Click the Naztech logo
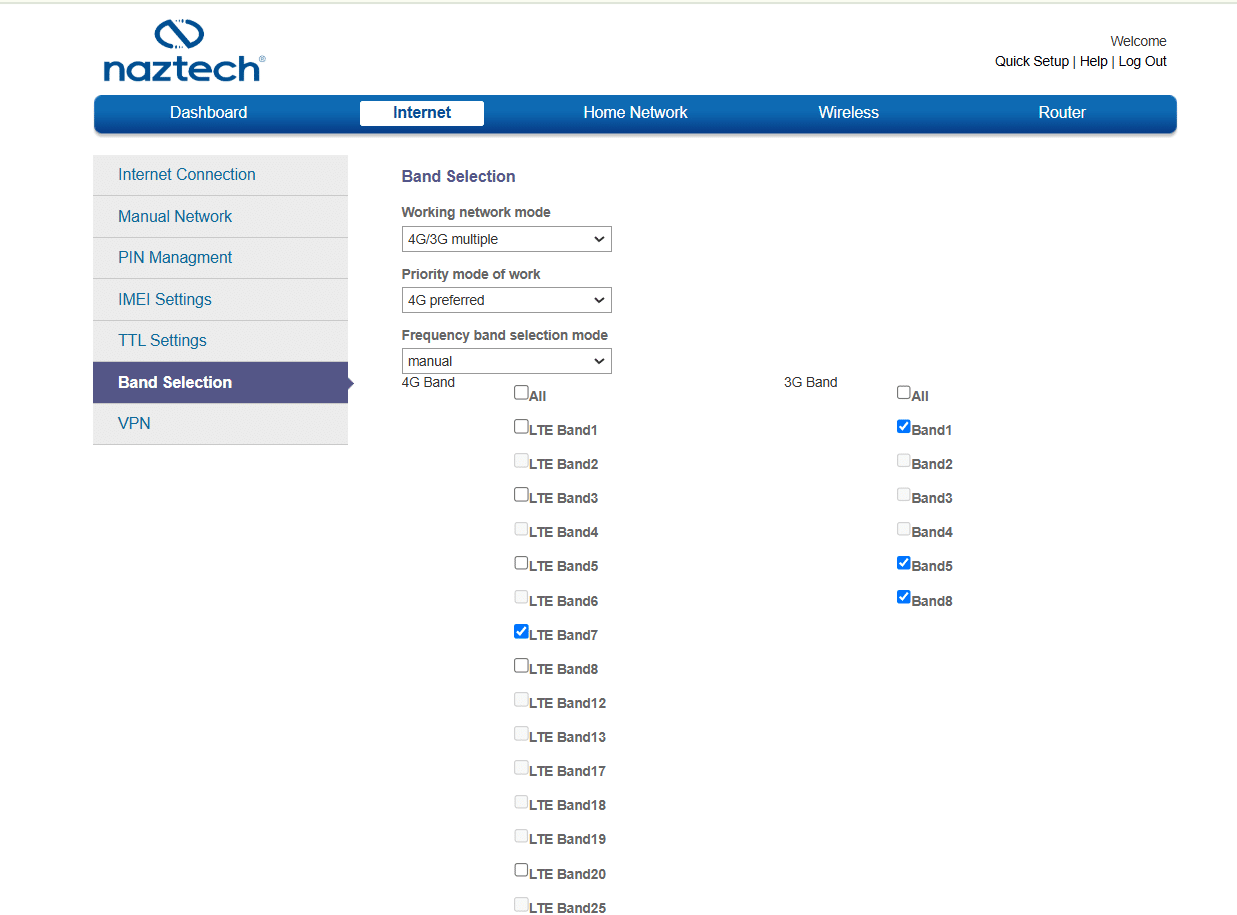Image resolution: width=1237 pixels, height=915 pixels. pyautogui.click(x=183, y=52)
